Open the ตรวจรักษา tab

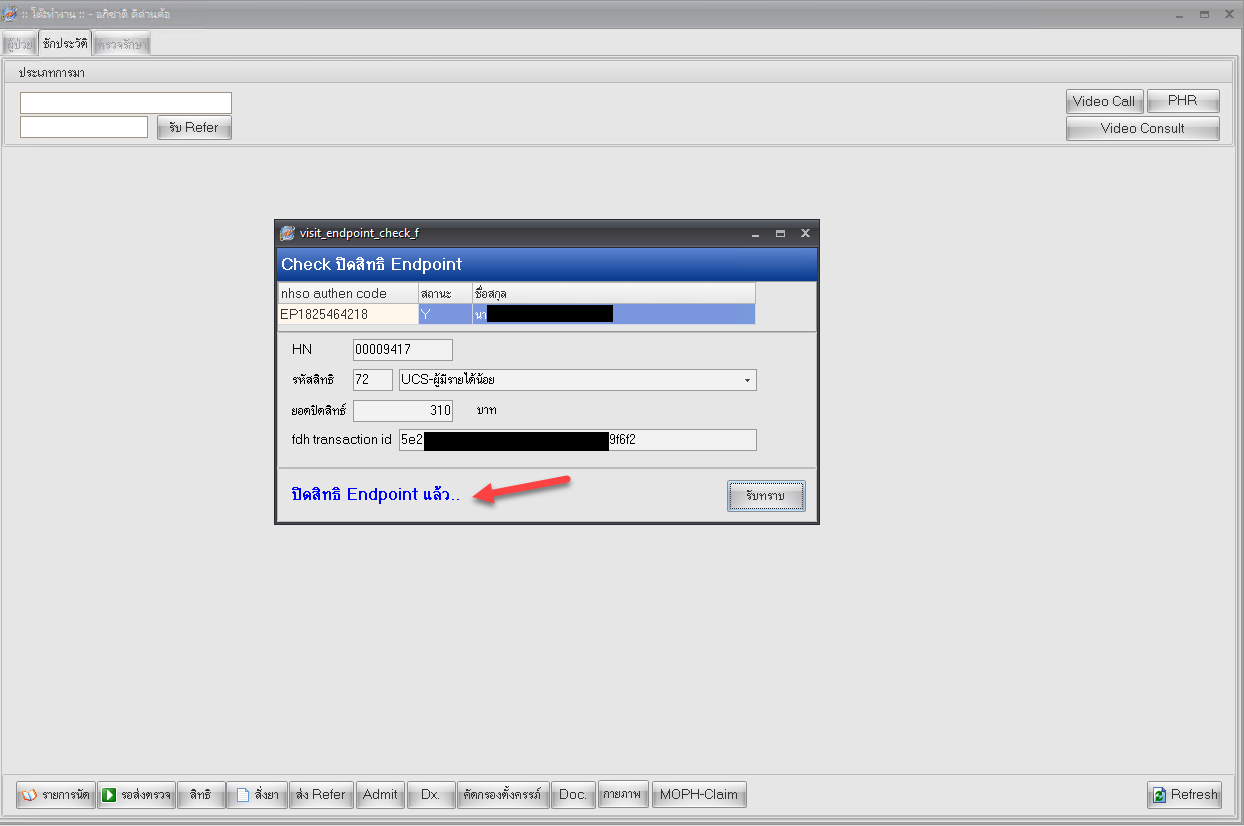[122, 44]
